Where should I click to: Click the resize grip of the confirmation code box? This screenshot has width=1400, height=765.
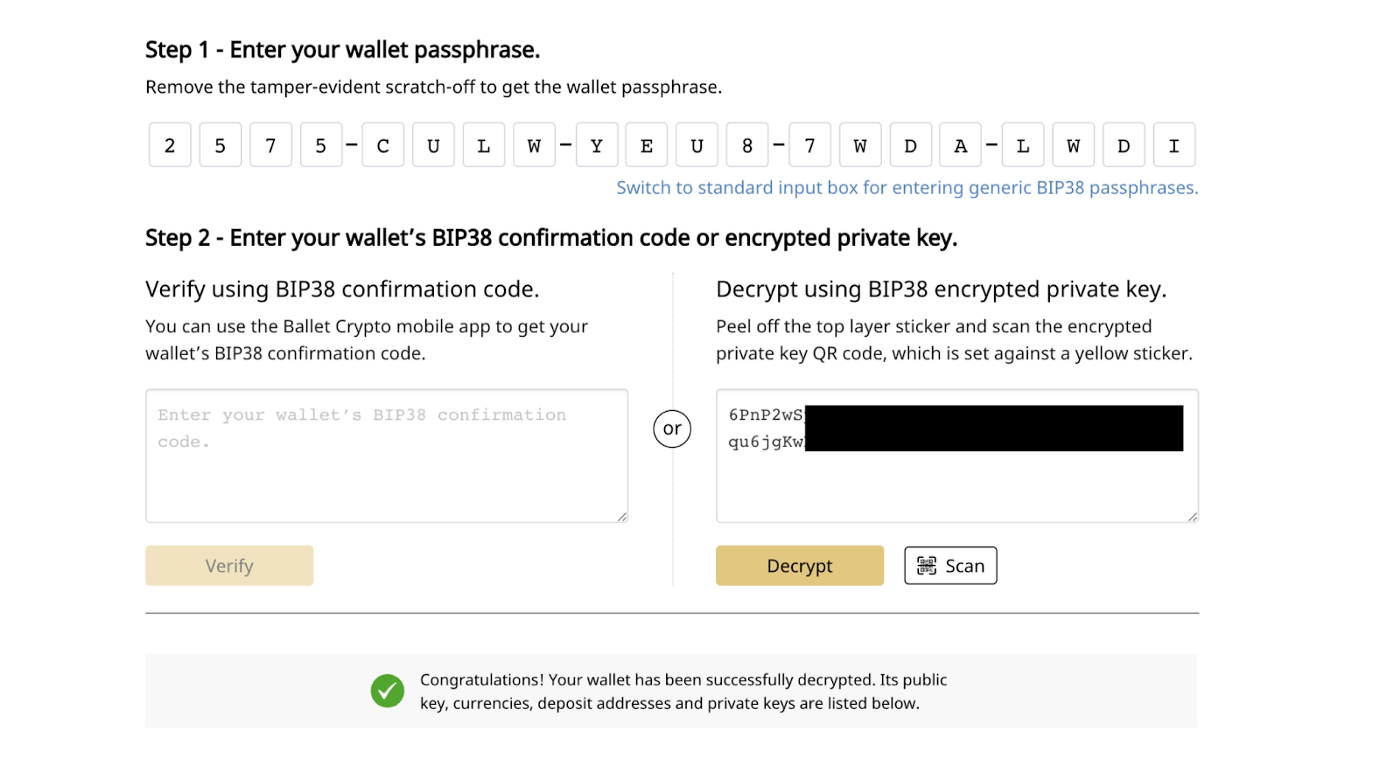(x=622, y=516)
